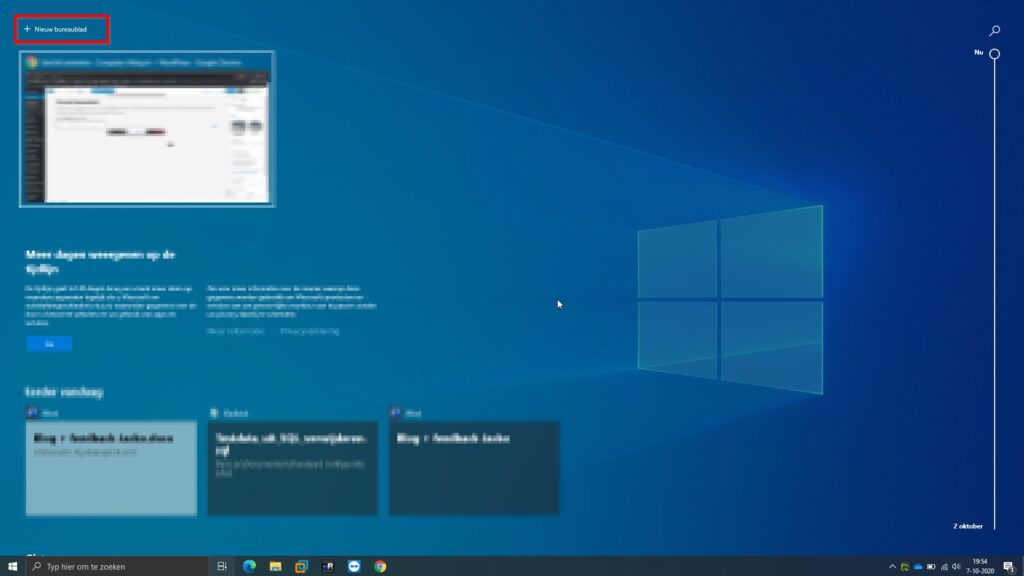This screenshot has height=576, width=1024.
Task: Open the dark Word activity card
Action: tap(475, 468)
